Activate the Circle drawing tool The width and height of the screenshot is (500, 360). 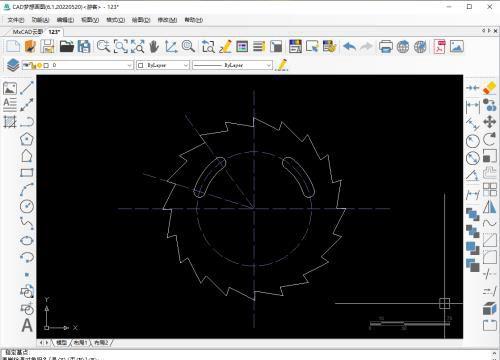point(27,206)
